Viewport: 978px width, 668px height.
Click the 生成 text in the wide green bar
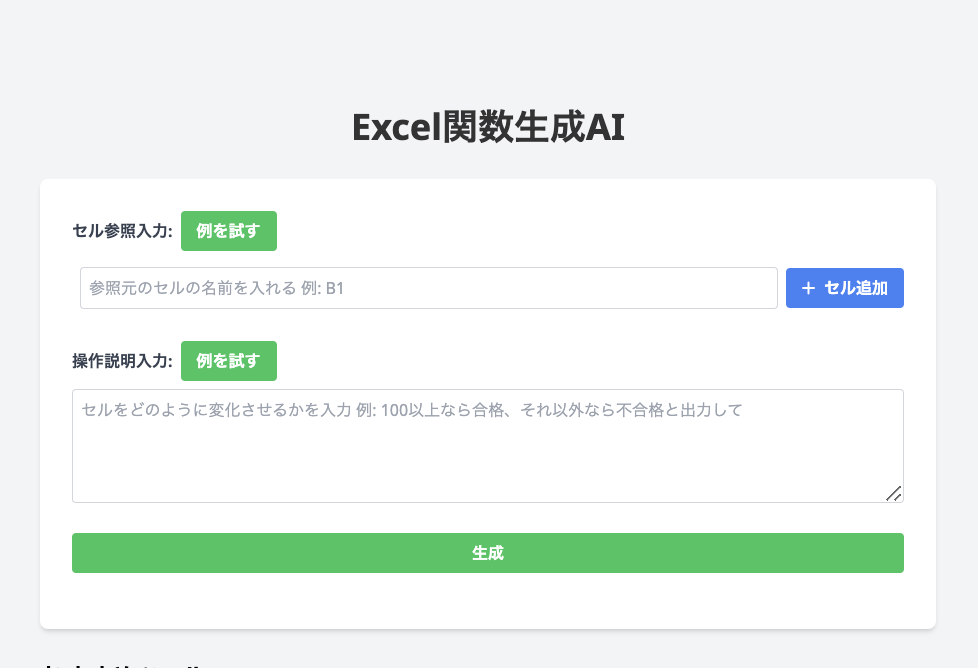(487, 553)
